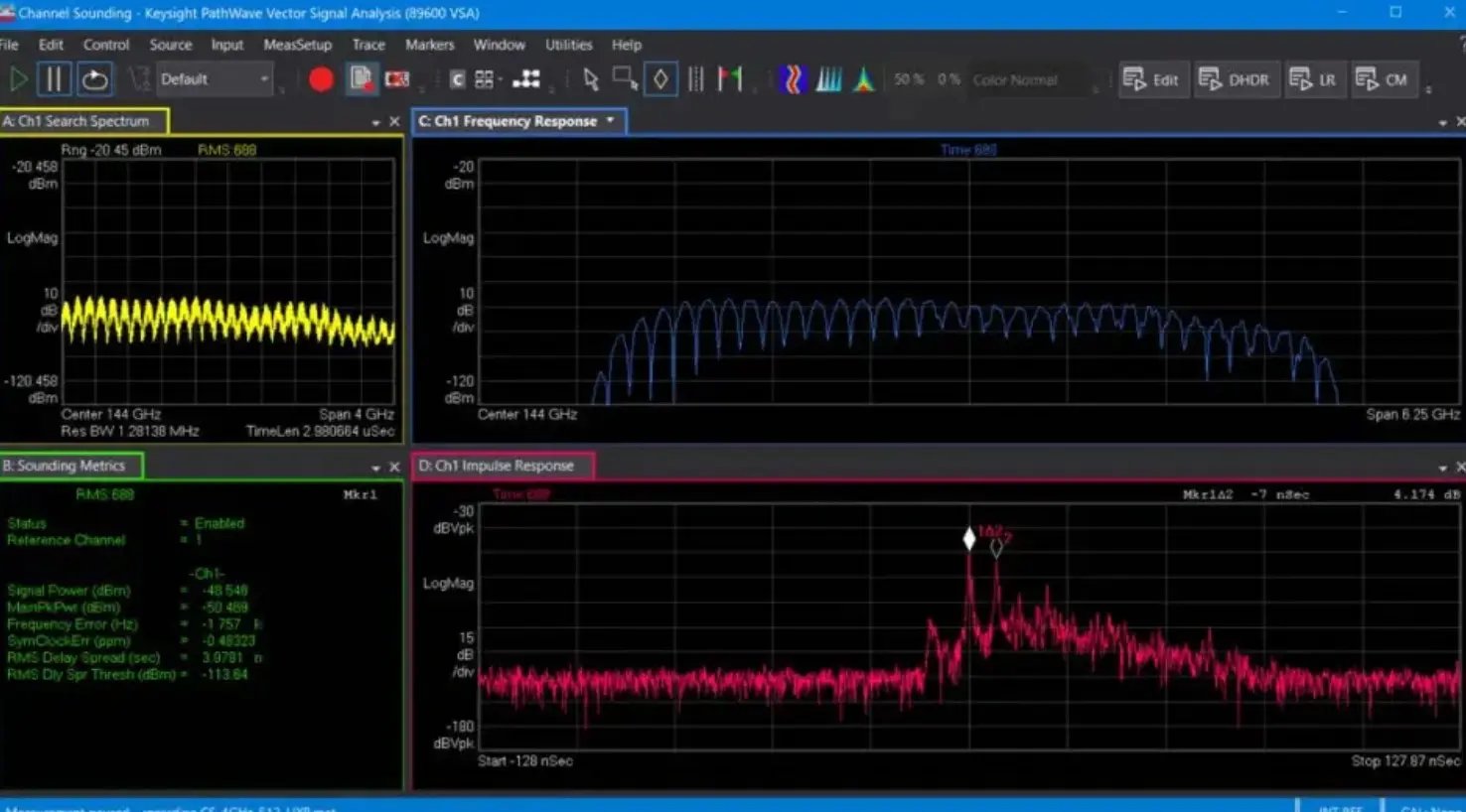Open the Window menu
This screenshot has height=812, width=1466.
click(x=499, y=45)
